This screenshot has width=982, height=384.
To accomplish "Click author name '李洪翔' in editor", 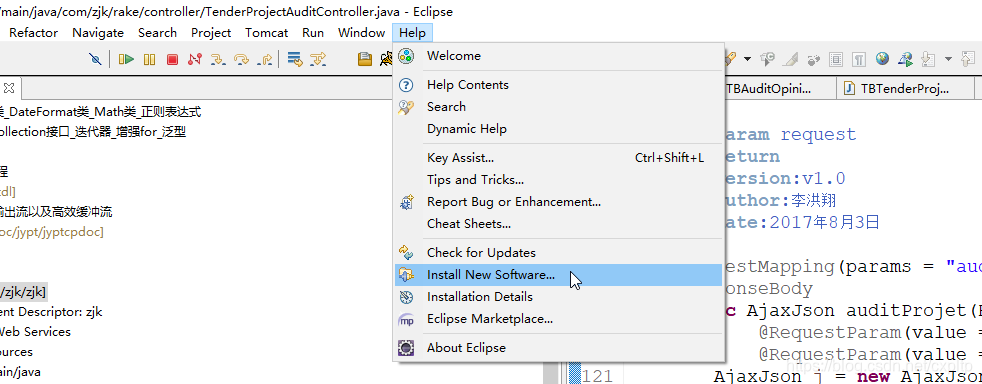I will coord(814,200).
